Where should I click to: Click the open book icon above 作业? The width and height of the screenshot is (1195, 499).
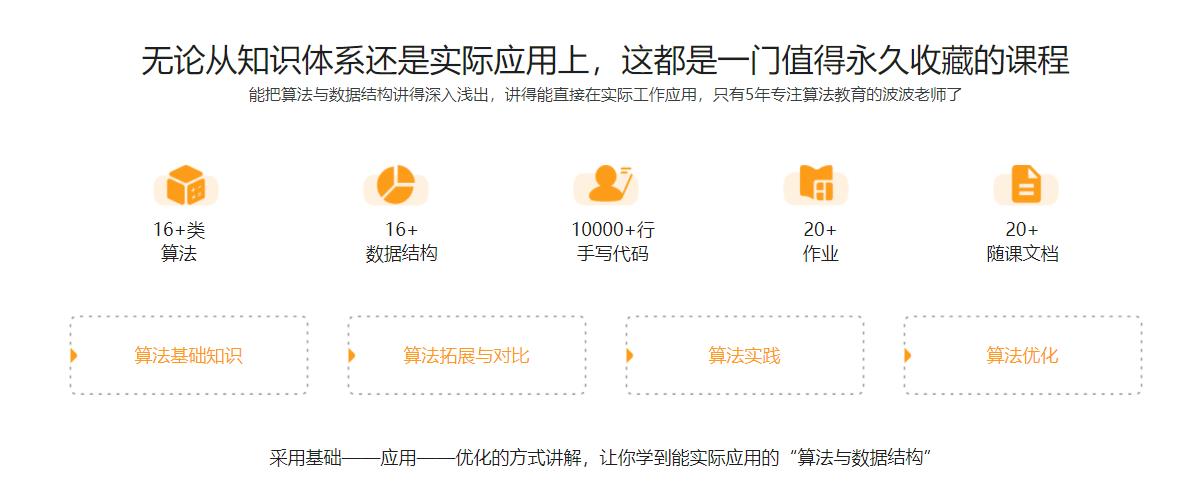pos(816,185)
